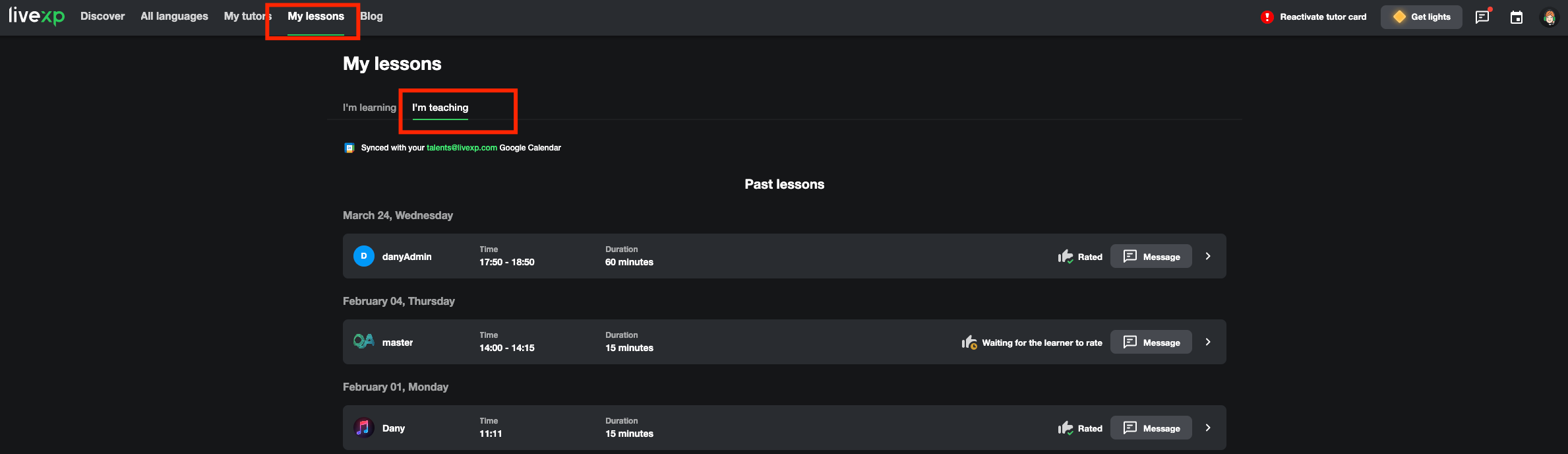This screenshot has height=454, width=1568.
Task: Click master's QA avatar icon
Action: pos(363,342)
